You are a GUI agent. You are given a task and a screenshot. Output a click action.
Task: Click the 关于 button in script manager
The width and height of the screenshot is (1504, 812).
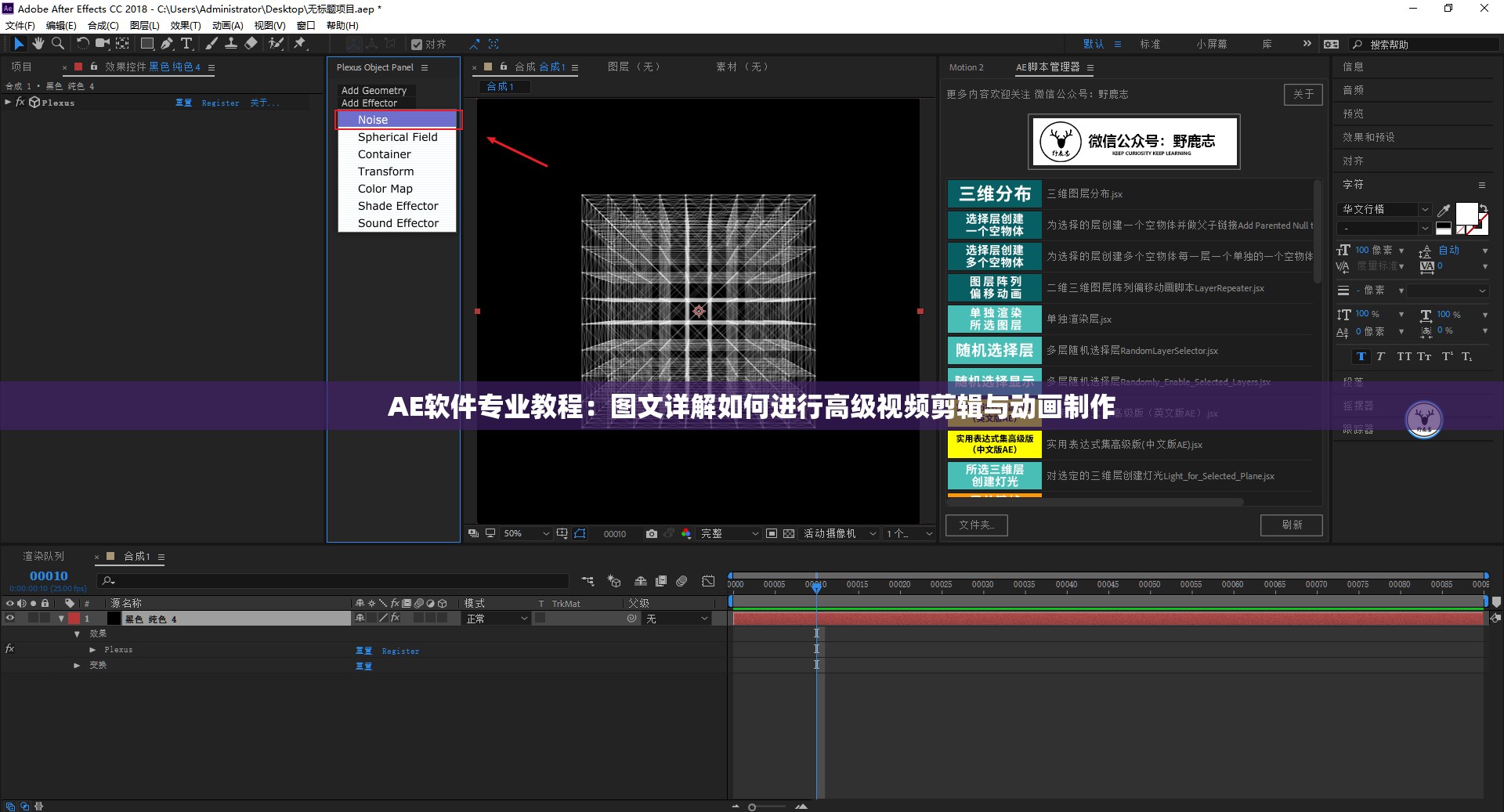[x=1303, y=94]
